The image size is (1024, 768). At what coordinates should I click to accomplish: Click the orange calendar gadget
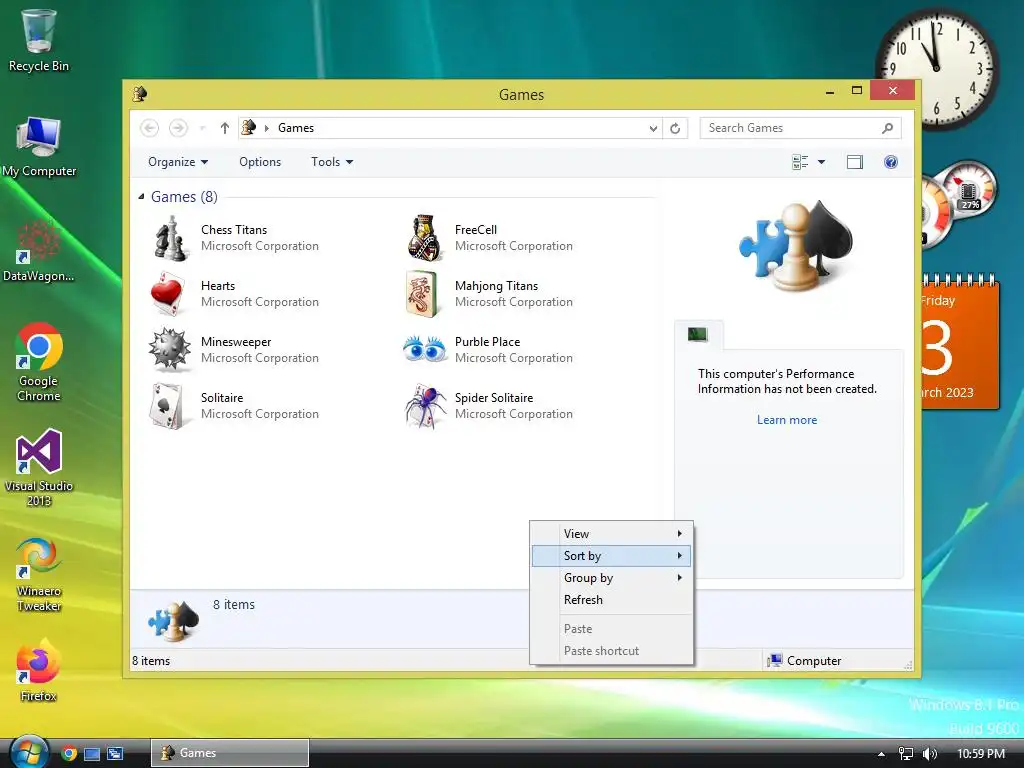960,343
